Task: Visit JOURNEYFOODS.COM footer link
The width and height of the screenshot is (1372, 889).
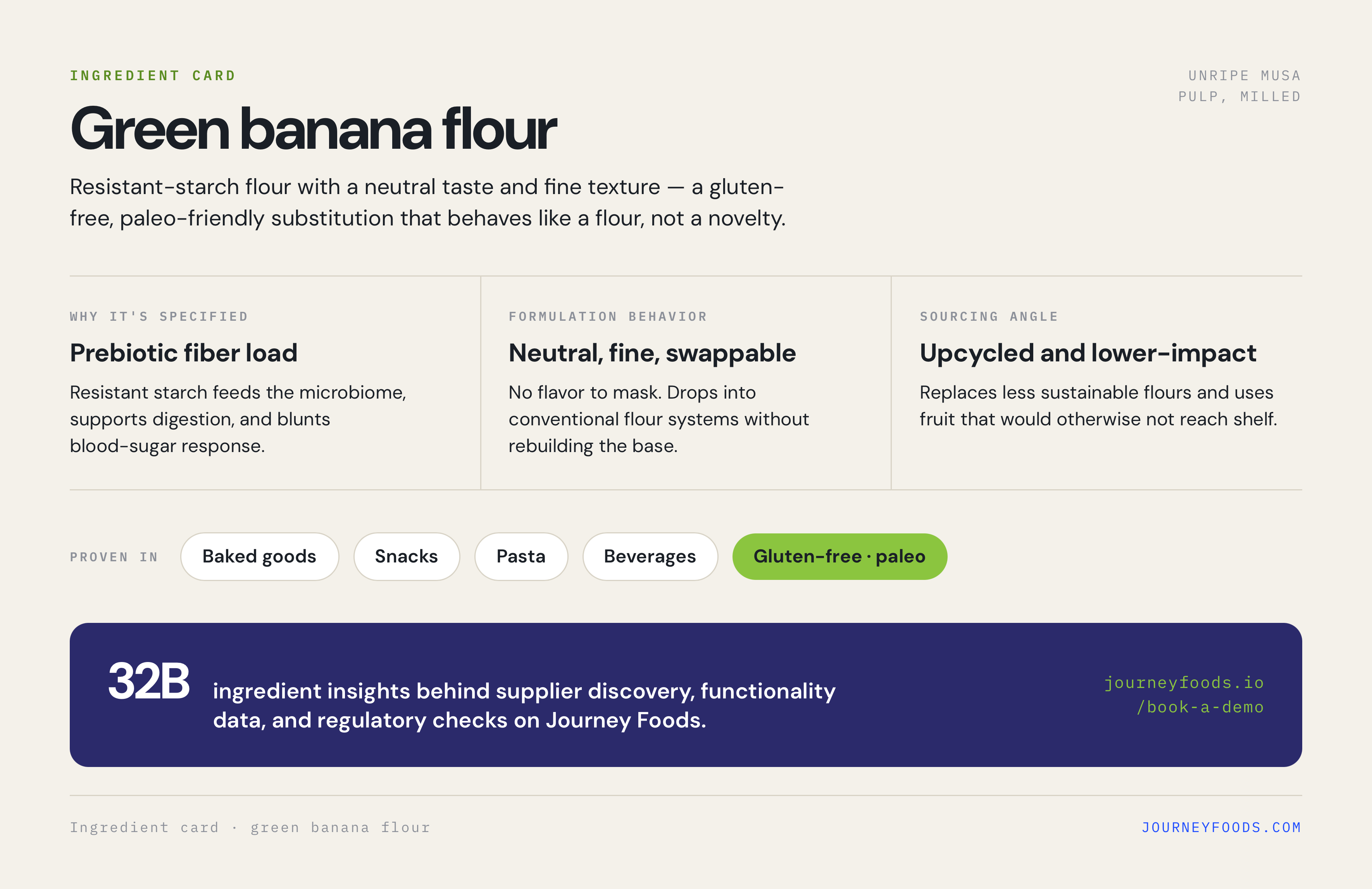Action: coord(1222,827)
